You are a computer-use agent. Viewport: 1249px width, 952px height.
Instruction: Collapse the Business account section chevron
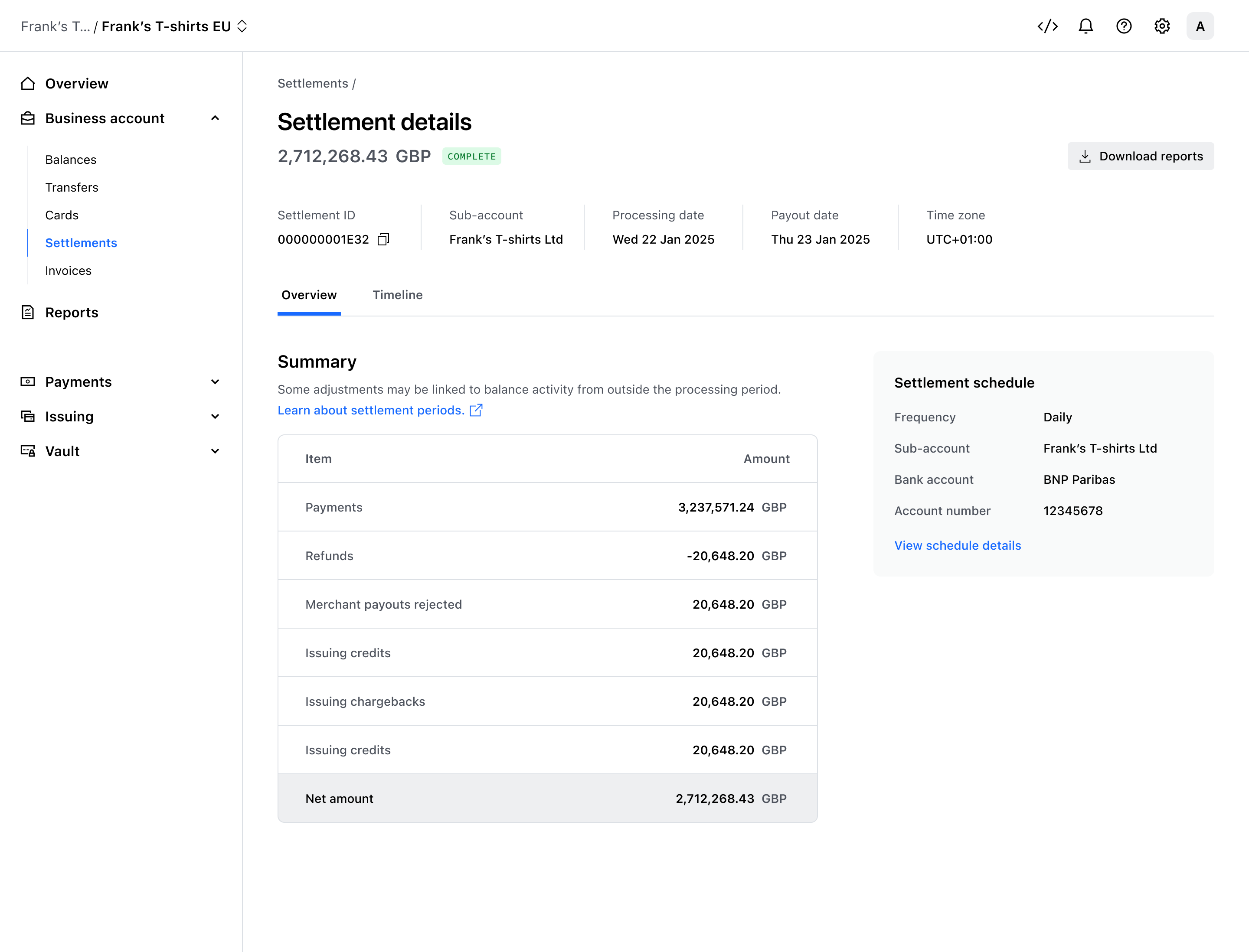[x=215, y=118]
